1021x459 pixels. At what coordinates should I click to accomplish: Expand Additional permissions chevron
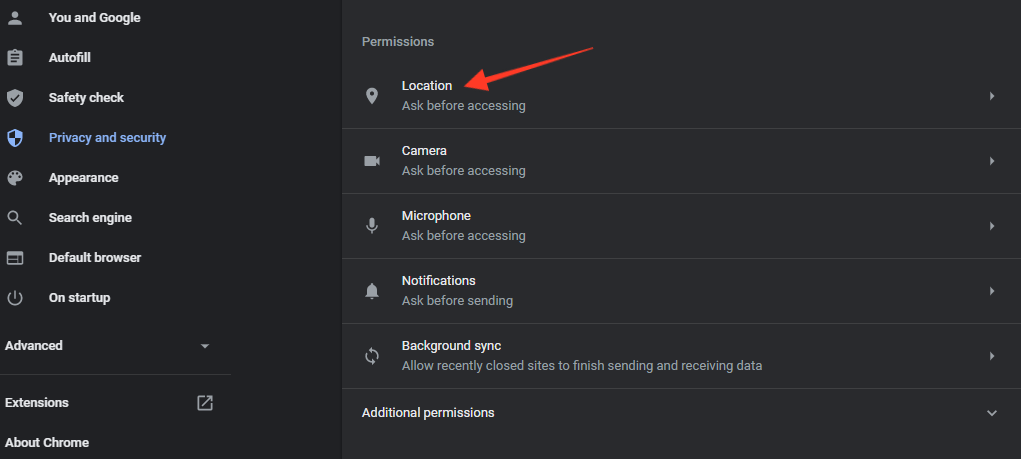pyautogui.click(x=992, y=413)
